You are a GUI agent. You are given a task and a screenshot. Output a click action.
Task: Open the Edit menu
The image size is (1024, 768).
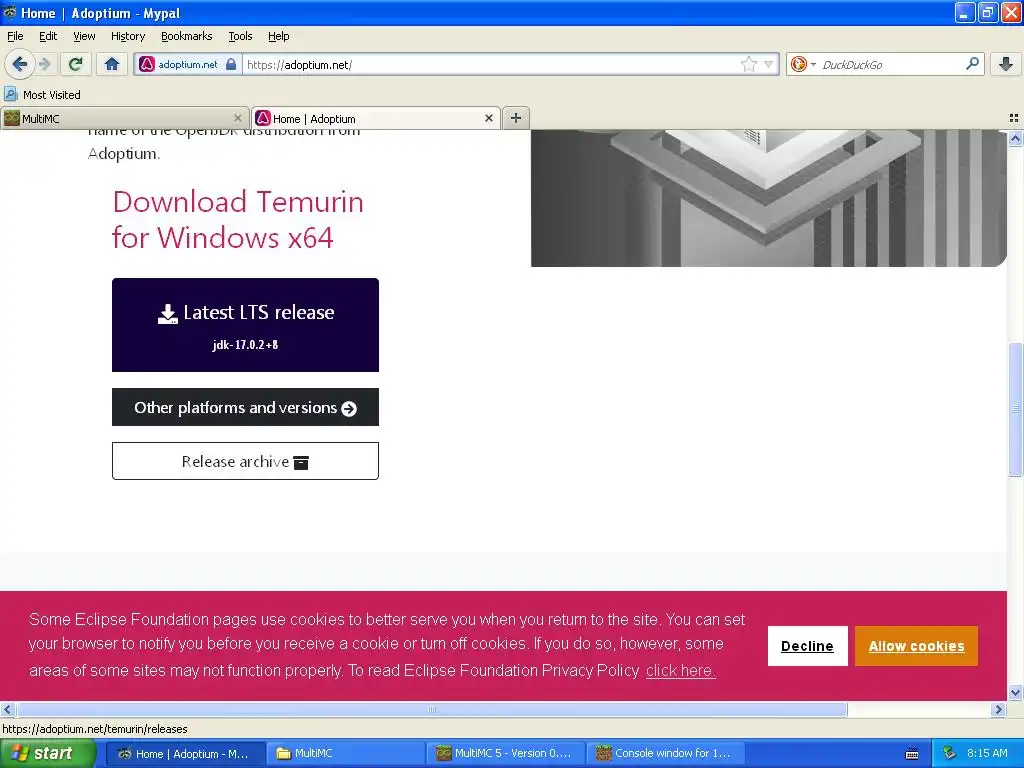48,36
